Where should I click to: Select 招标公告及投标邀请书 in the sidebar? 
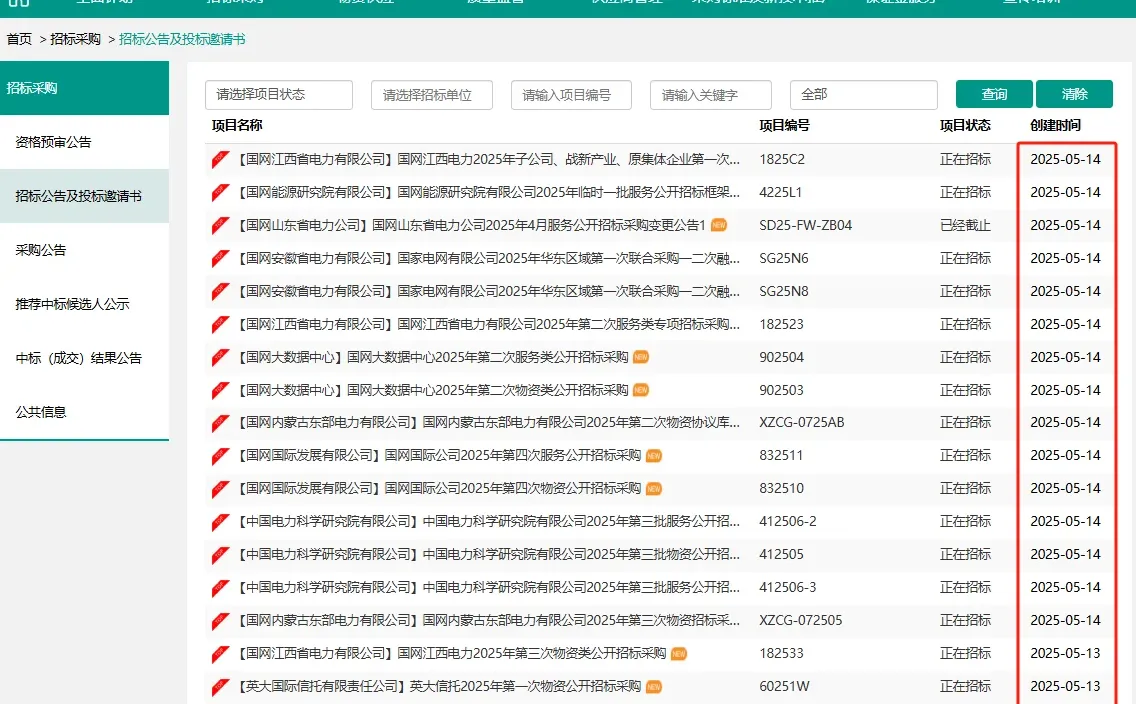[x=84, y=196]
